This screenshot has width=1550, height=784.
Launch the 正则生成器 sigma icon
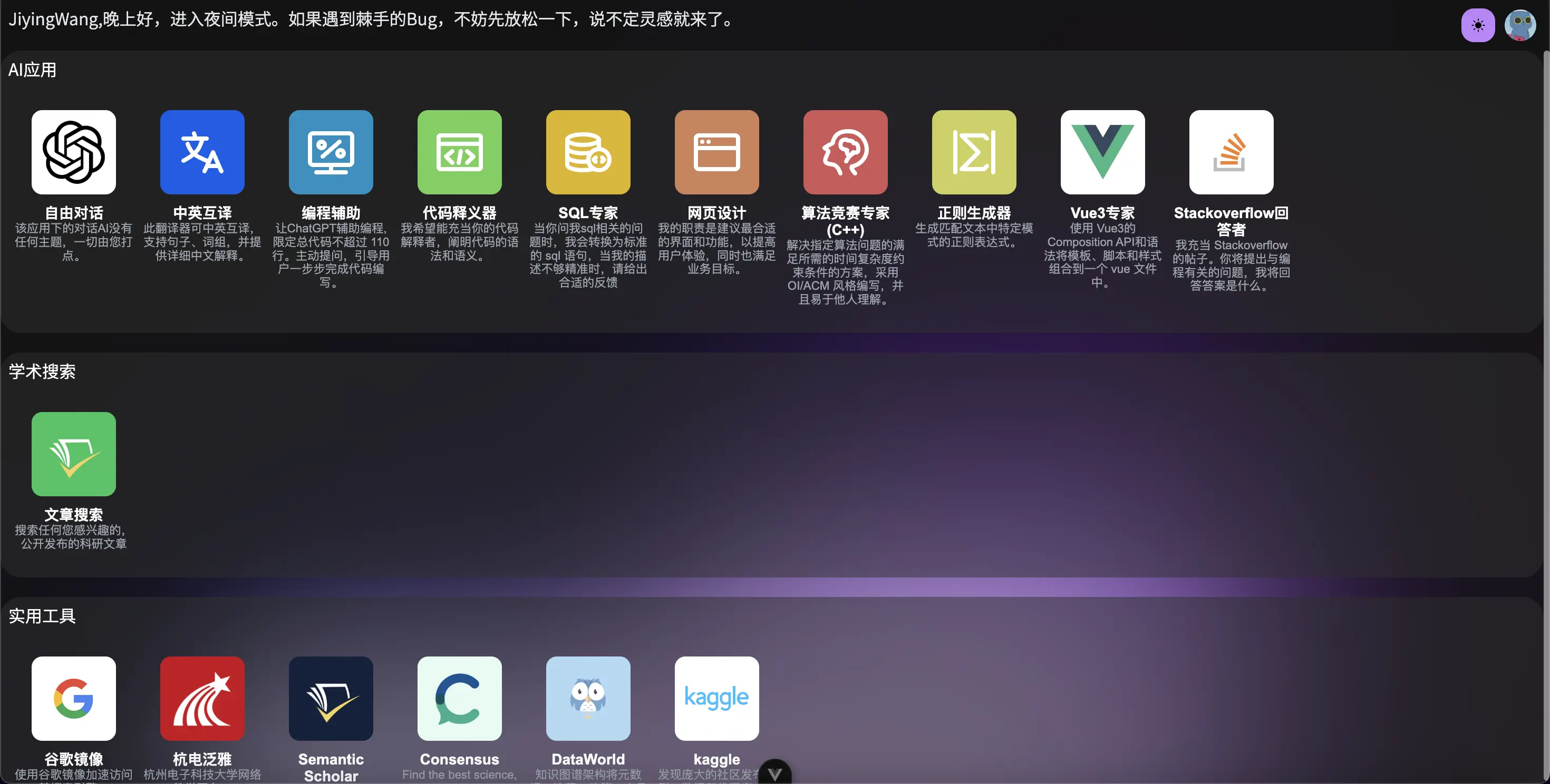pos(974,152)
